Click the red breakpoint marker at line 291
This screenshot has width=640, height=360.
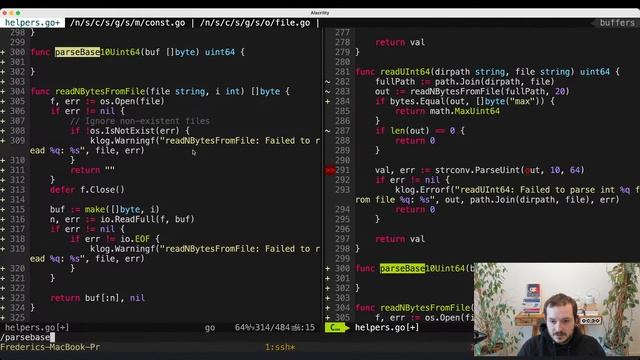(x=330, y=170)
